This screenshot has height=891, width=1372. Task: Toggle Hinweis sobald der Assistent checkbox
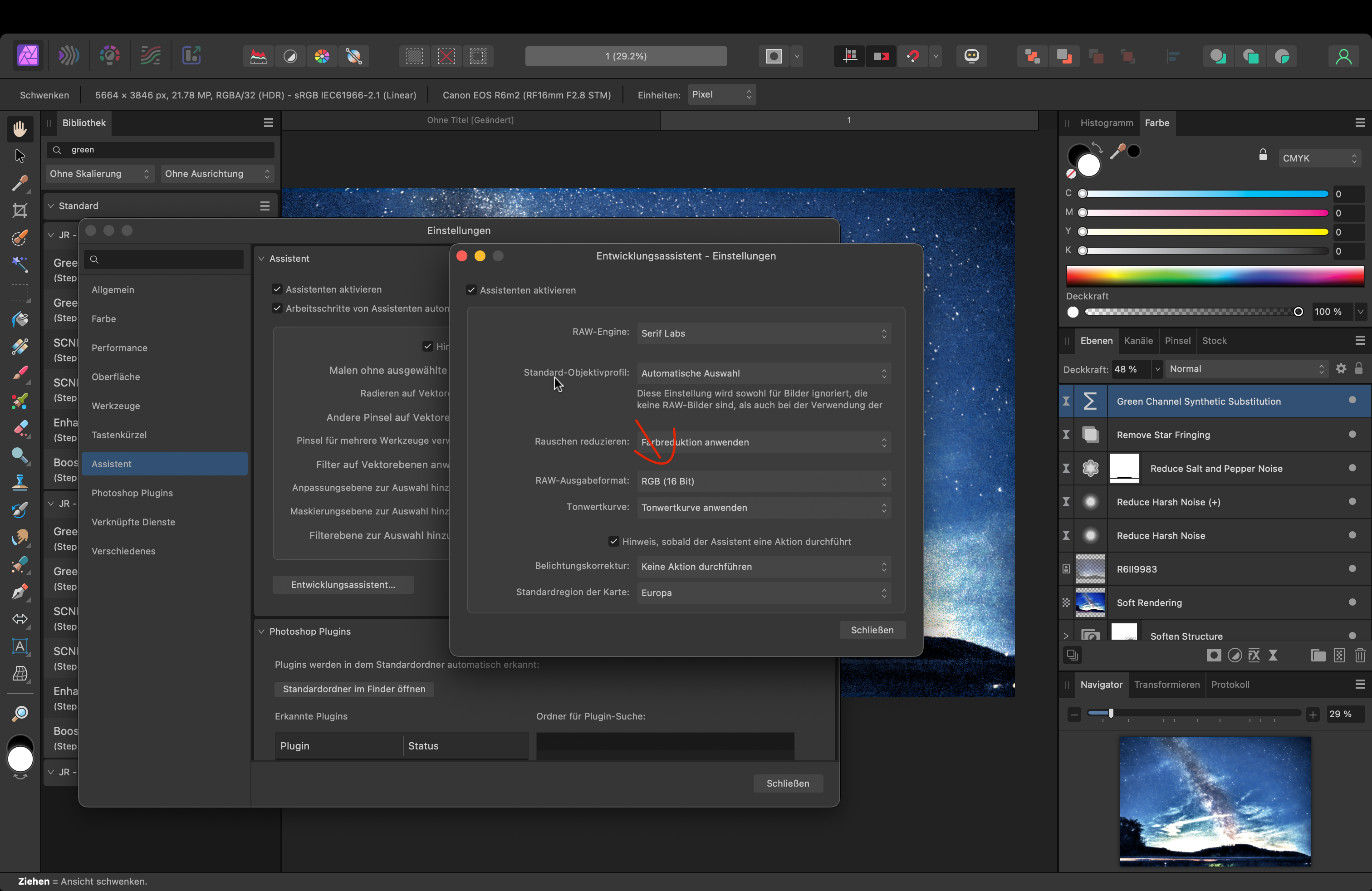tap(613, 541)
